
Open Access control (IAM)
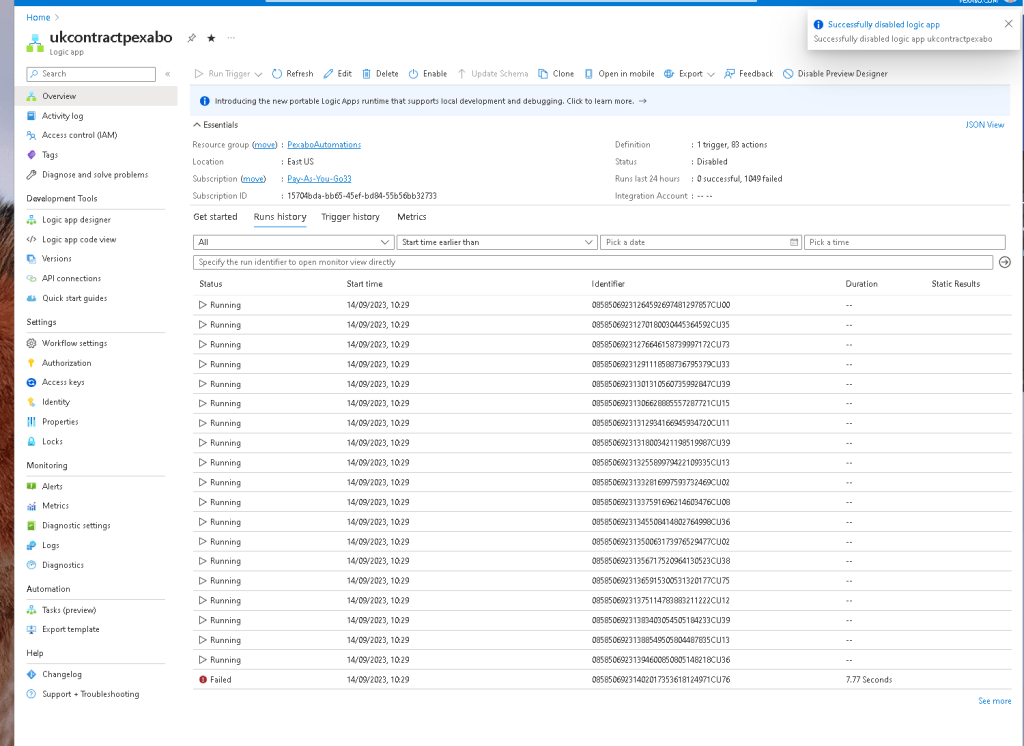[x=79, y=135]
